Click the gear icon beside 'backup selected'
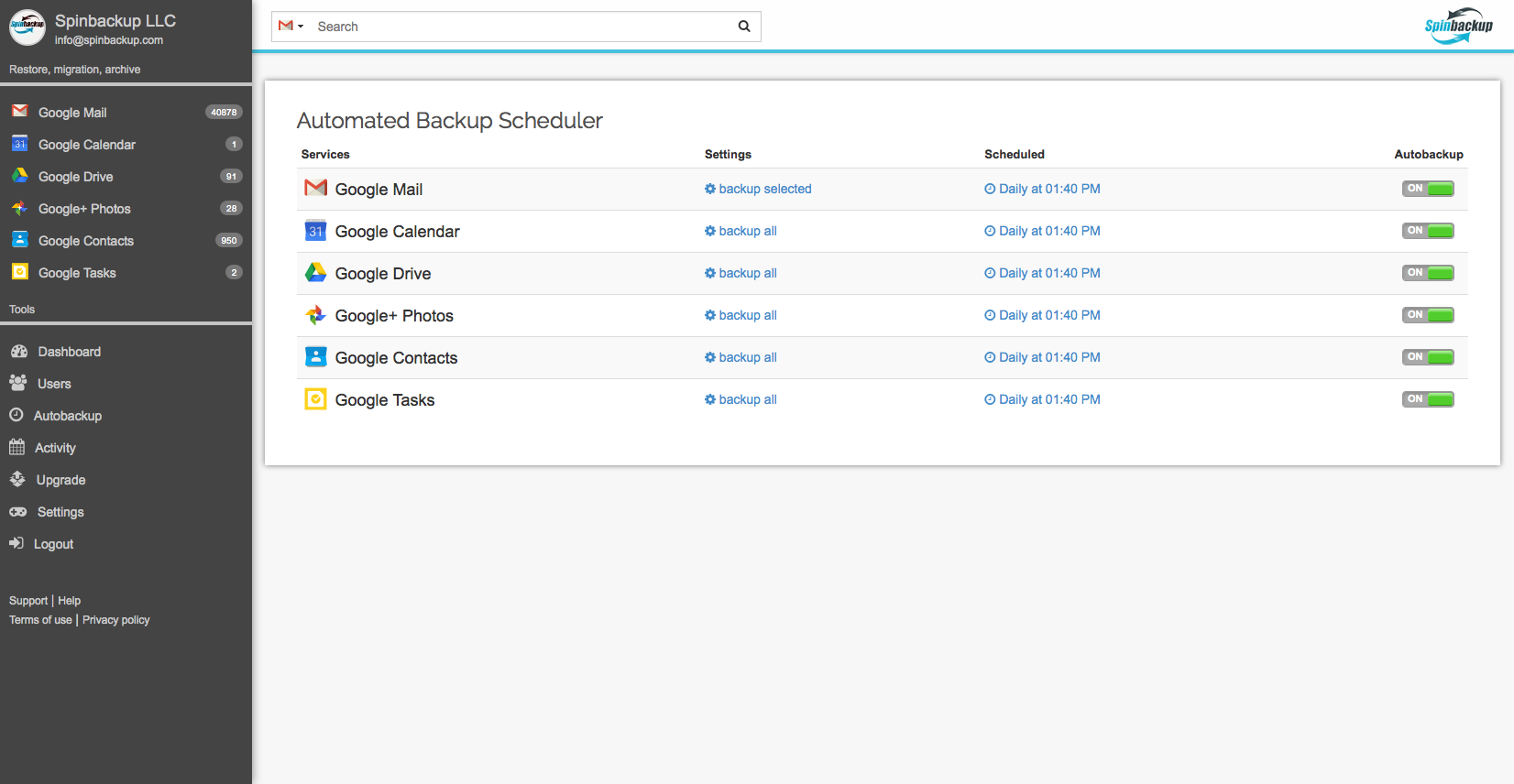Screen dimensions: 1514x784 click(x=710, y=189)
